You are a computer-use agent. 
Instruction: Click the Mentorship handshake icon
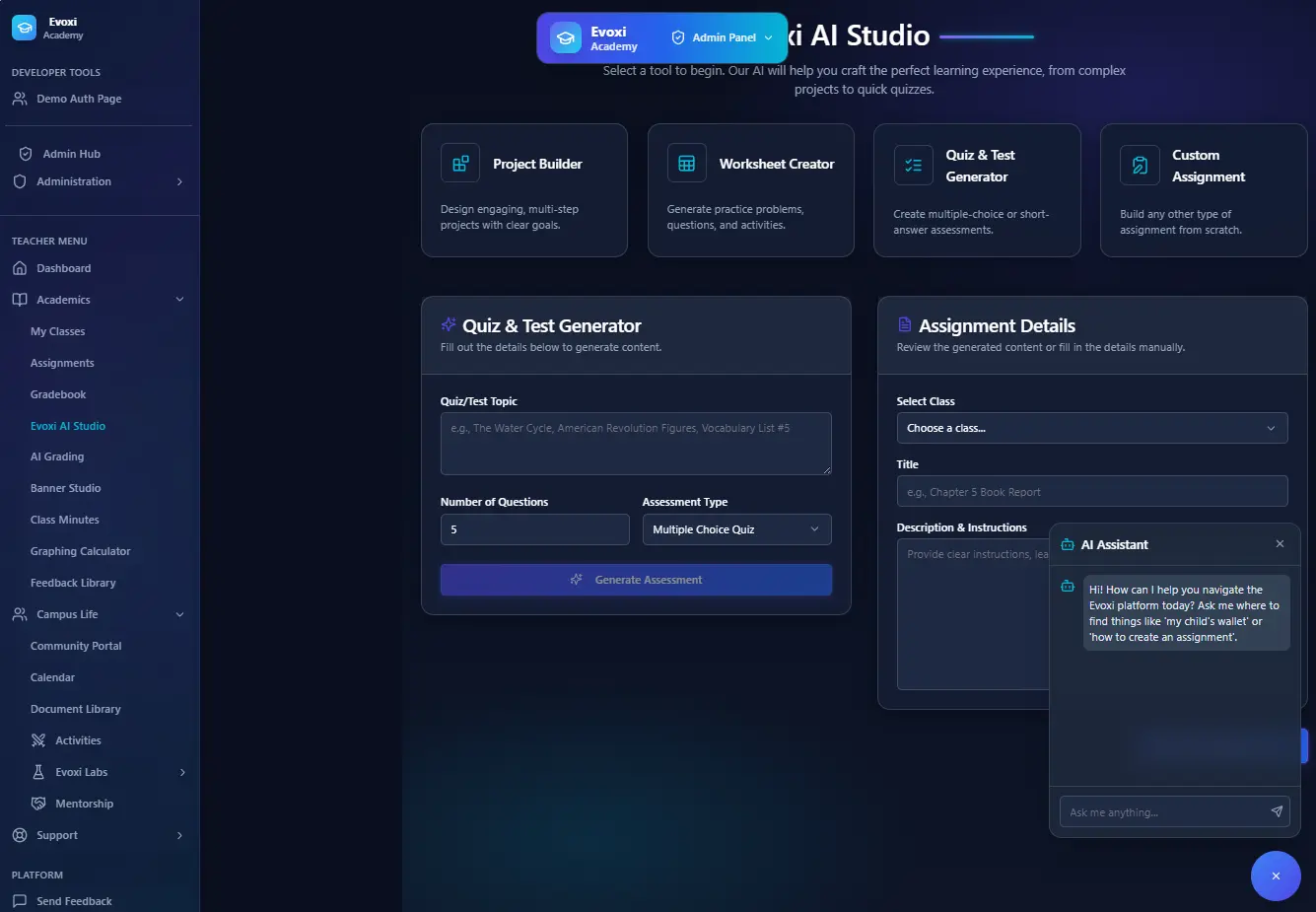coord(38,804)
